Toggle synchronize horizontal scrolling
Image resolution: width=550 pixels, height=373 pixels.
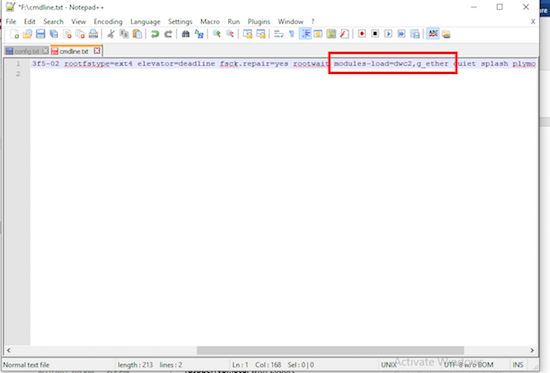pyautogui.click(x=261, y=34)
